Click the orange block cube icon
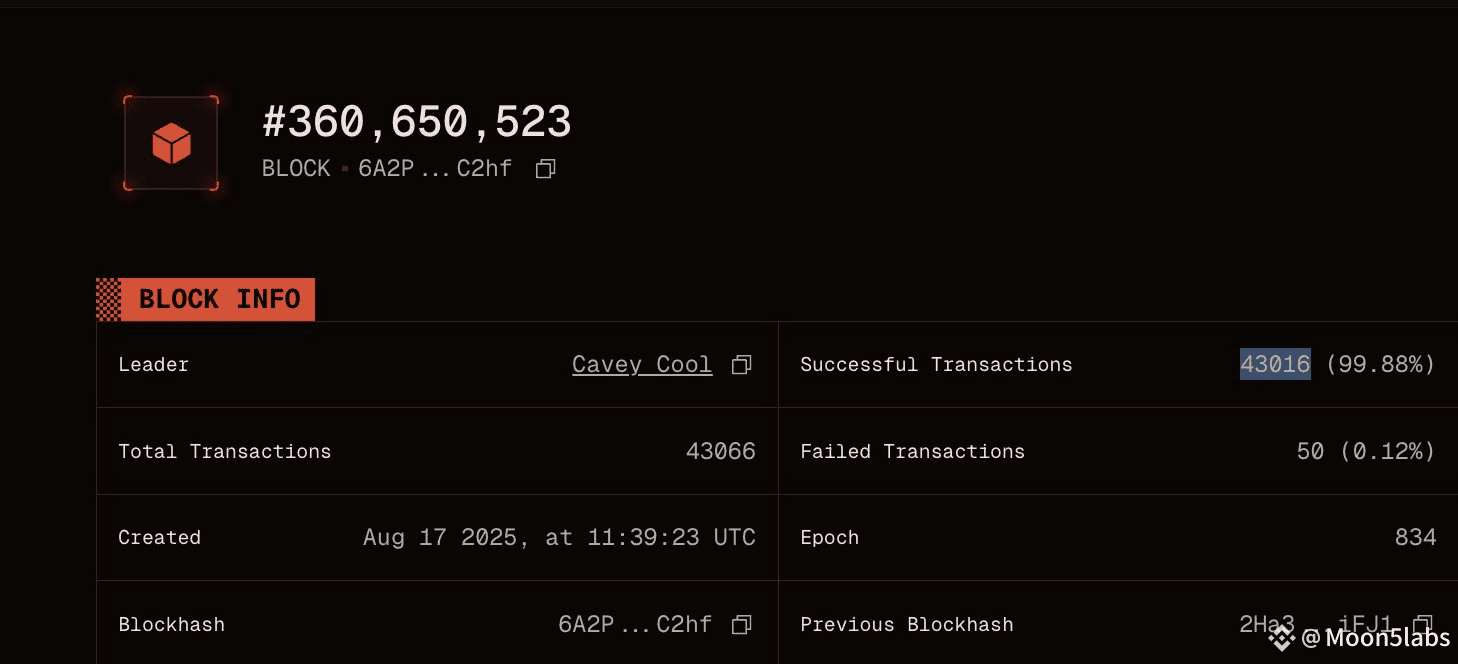The width and height of the screenshot is (1458, 664). click(x=171, y=144)
